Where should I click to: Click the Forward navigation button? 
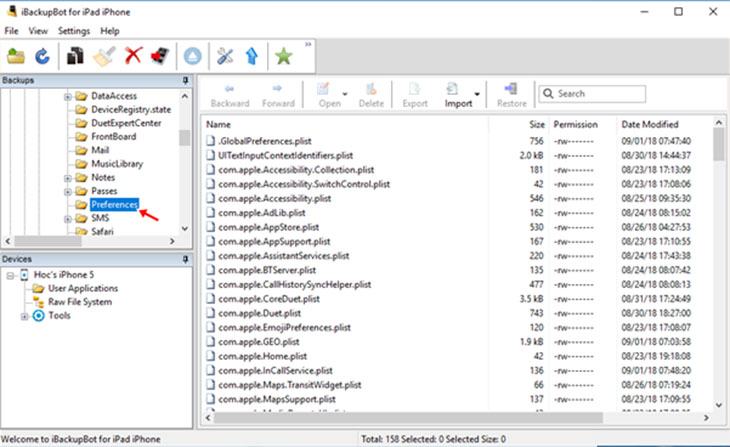coord(278,95)
